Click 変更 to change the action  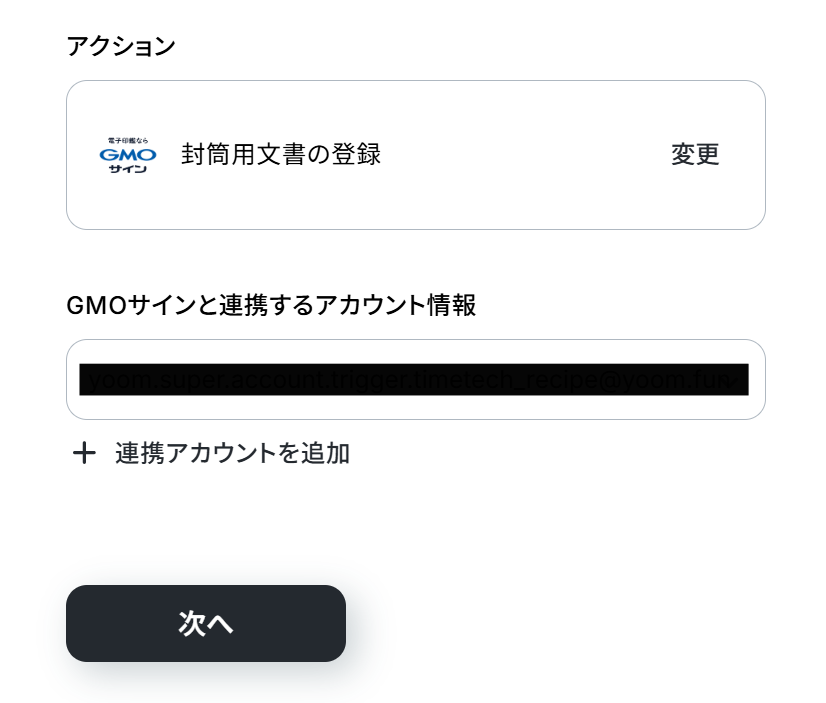695,154
